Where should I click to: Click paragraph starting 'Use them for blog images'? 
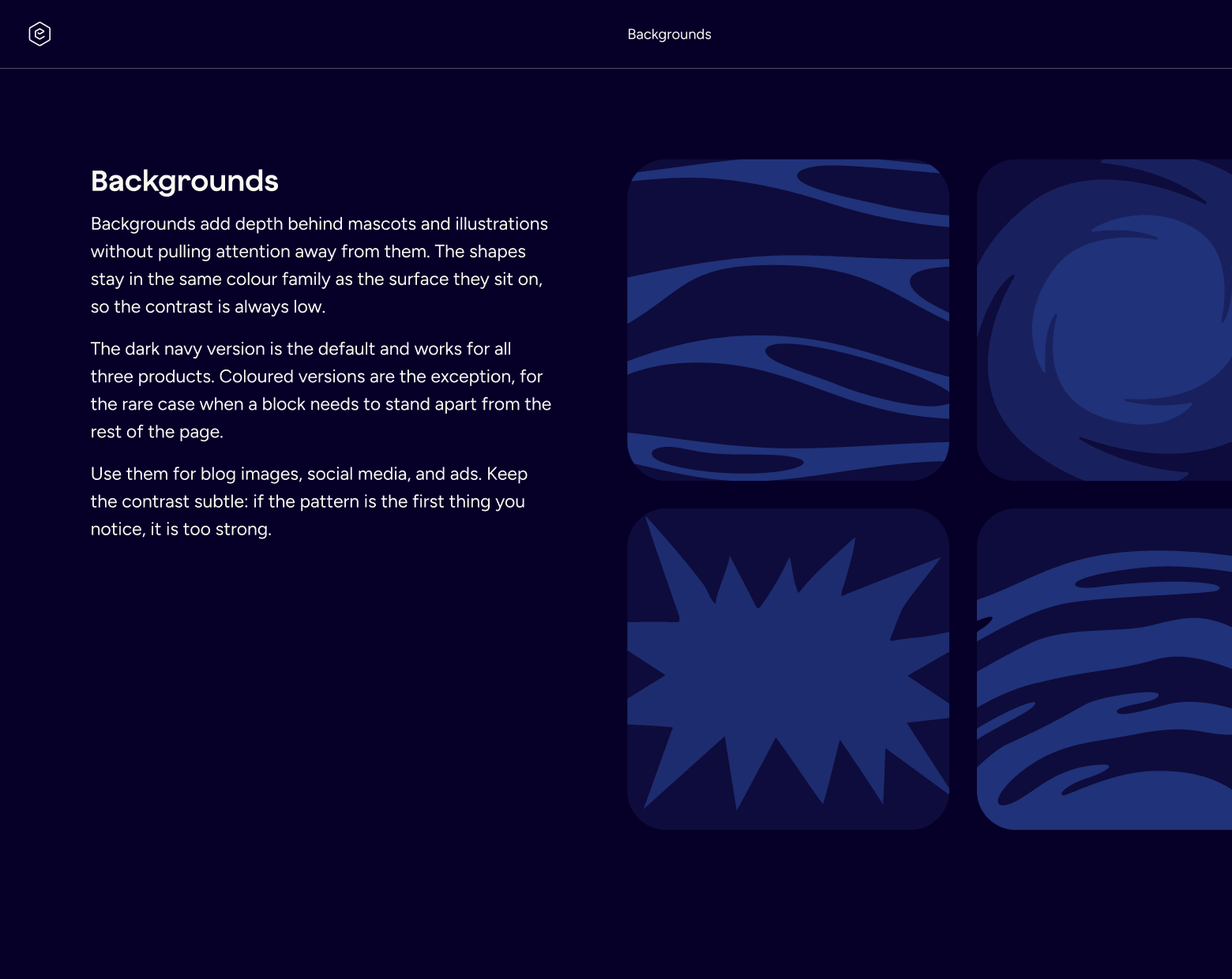(x=310, y=501)
